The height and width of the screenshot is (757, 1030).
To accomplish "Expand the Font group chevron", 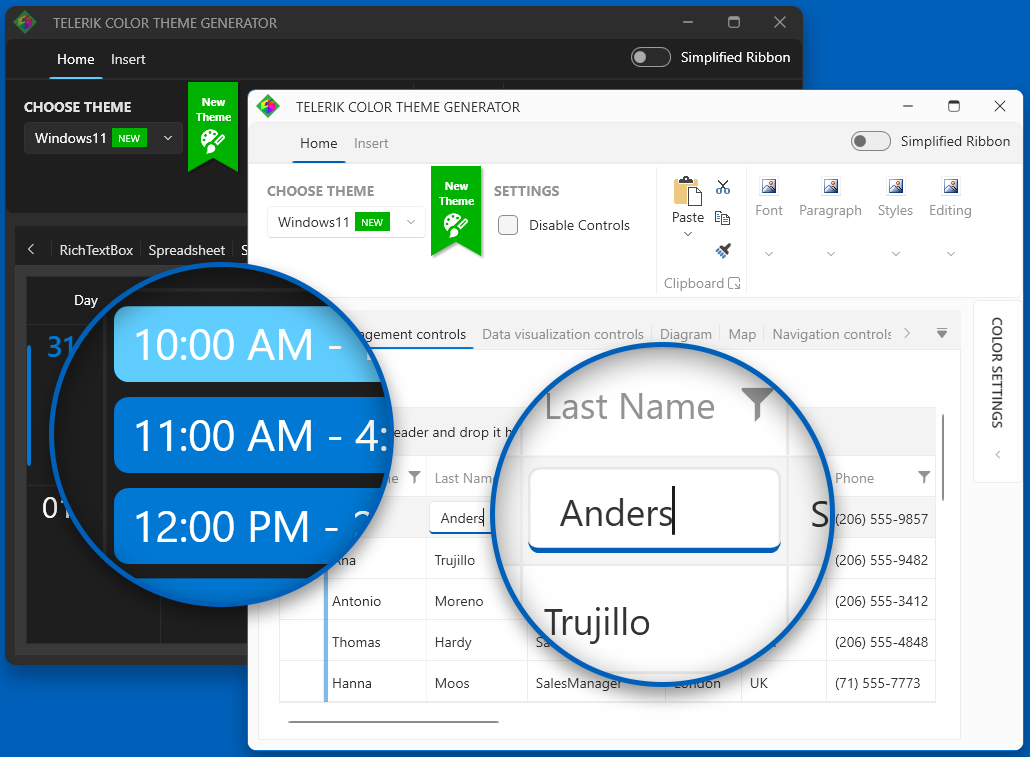I will tap(769, 254).
